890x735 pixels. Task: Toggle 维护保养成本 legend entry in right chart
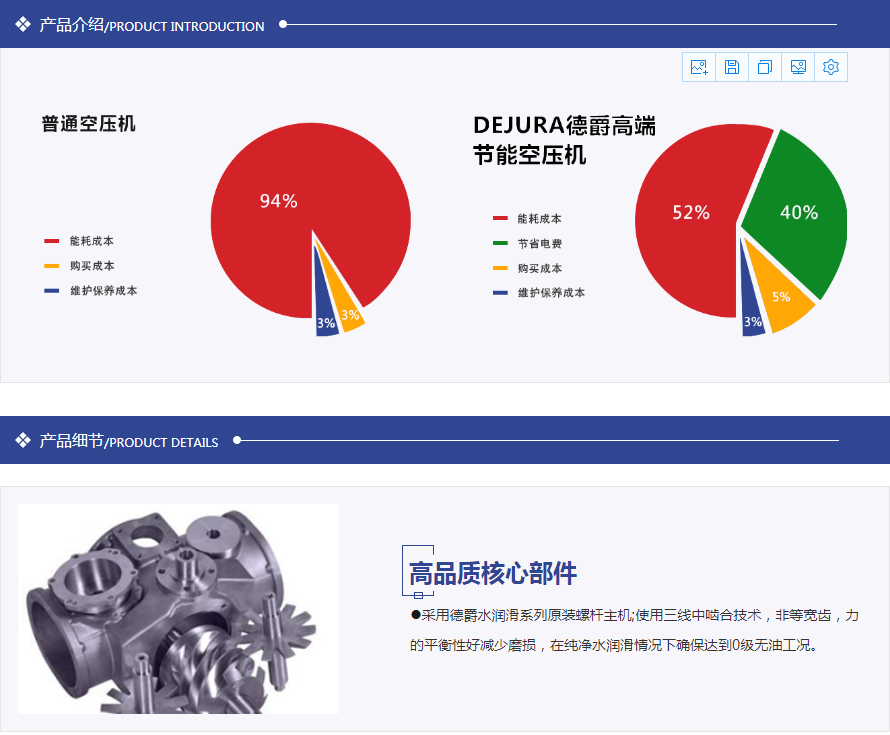[551, 293]
